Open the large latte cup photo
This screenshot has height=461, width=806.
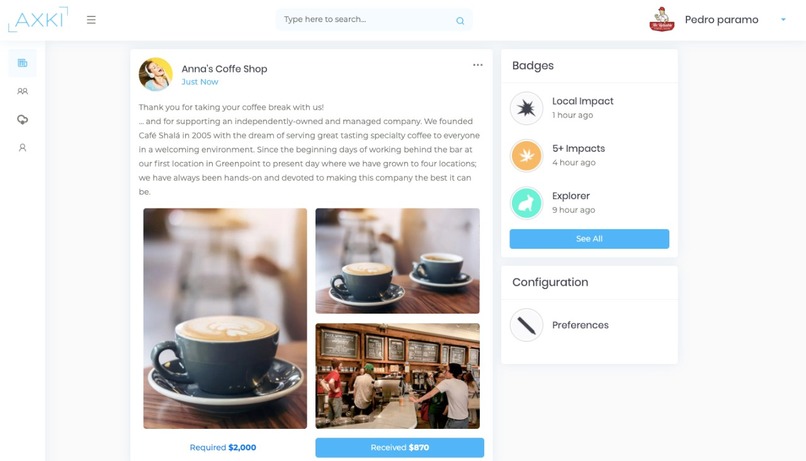click(225, 318)
